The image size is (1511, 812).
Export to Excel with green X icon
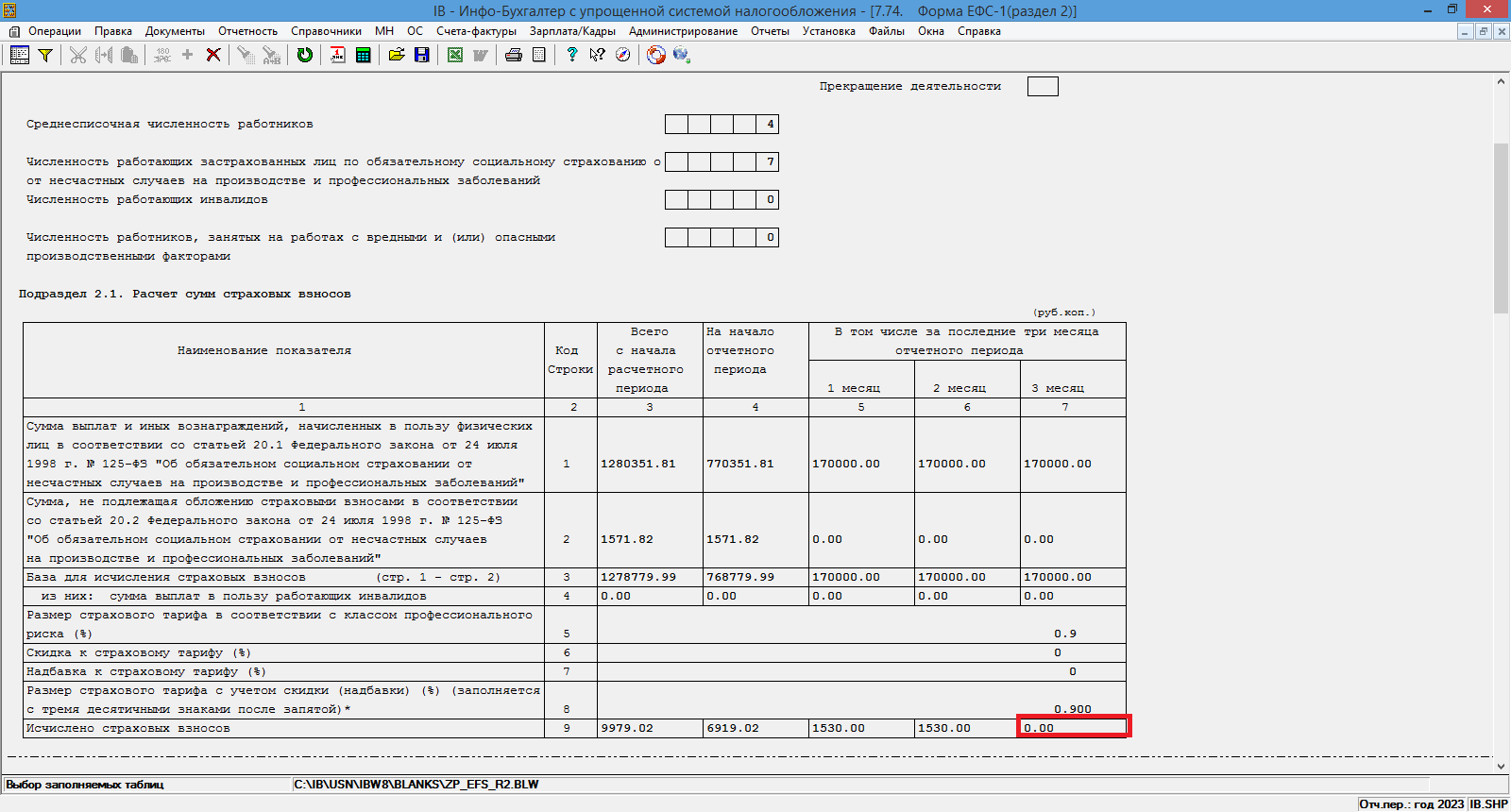coord(455,55)
